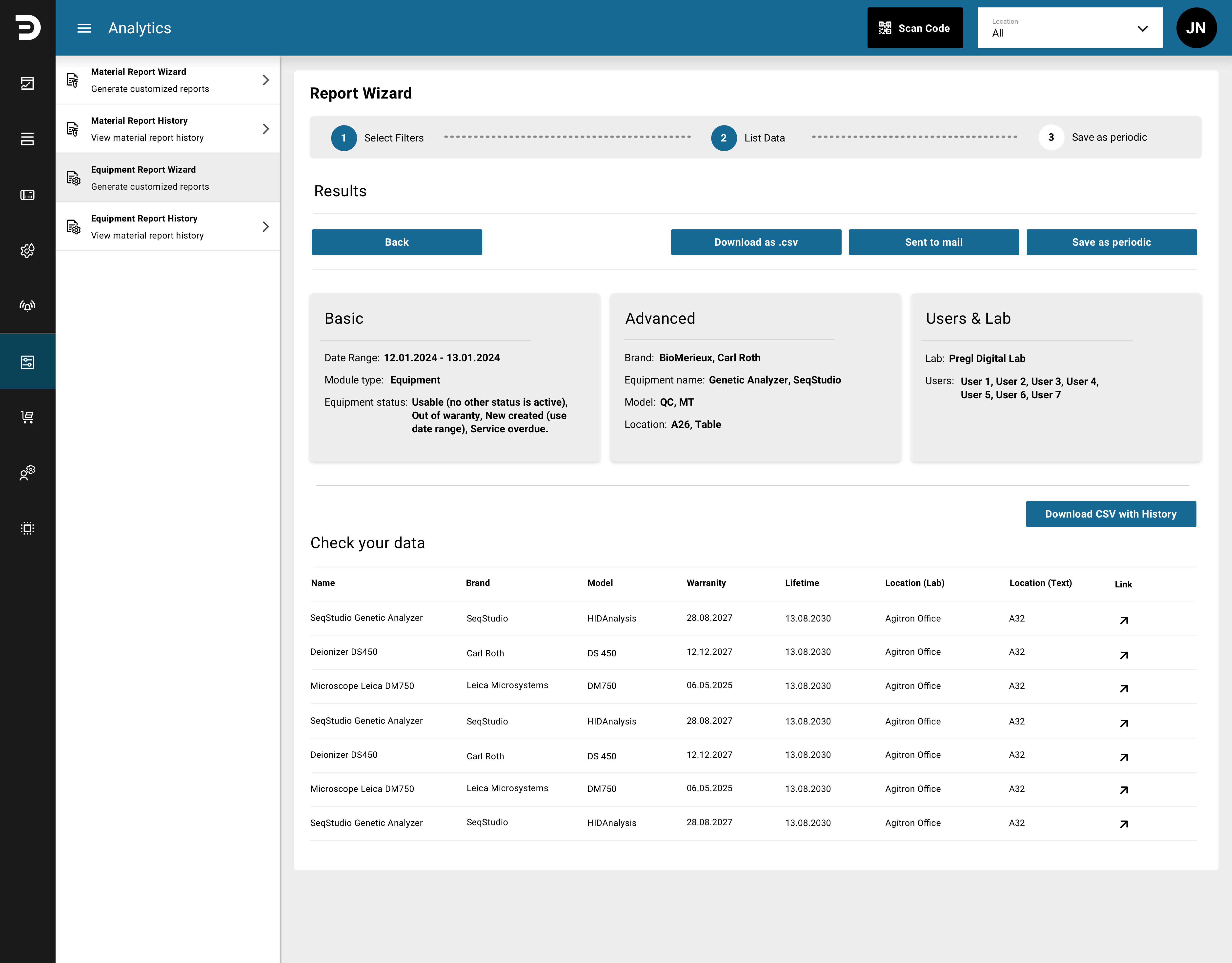Open the hamburger menu next to Analytics

84,28
